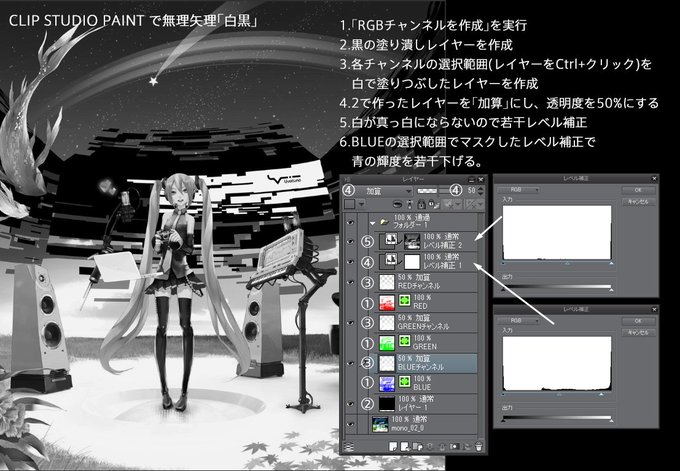Click the folder icon of フォルダー 1
Image resolution: width=680 pixels, height=471 pixels.
pyautogui.click(x=384, y=222)
